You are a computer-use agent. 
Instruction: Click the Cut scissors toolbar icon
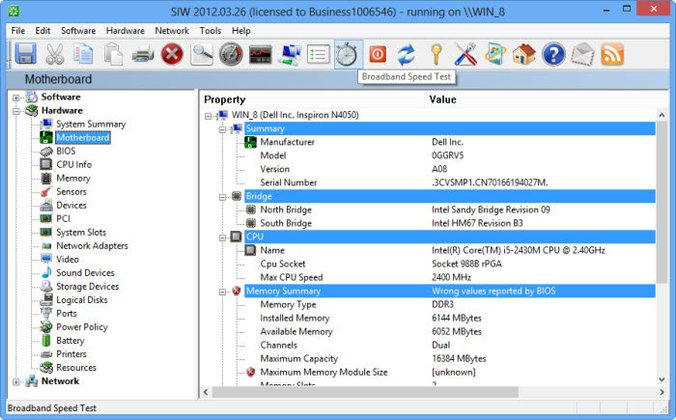coord(55,54)
